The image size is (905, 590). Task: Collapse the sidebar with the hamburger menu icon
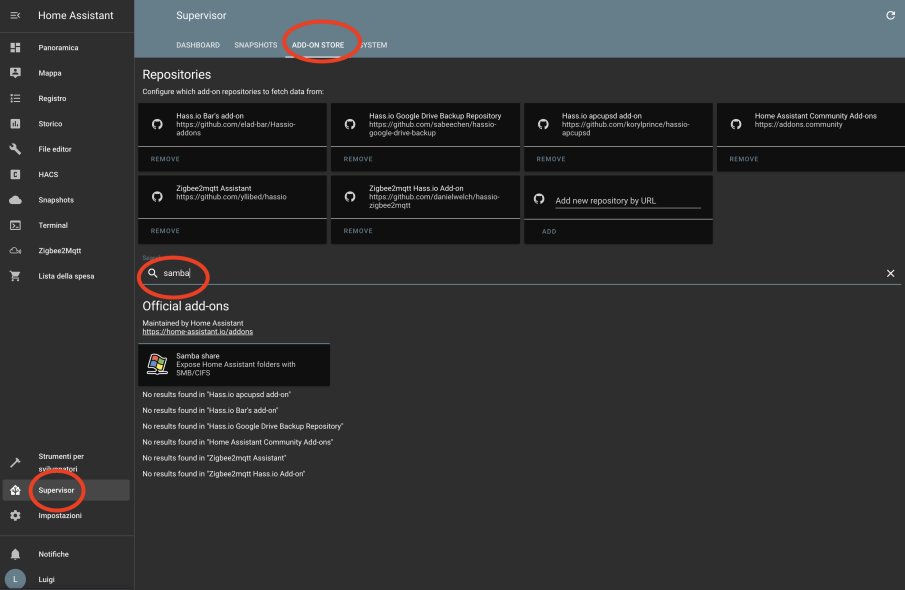click(16, 16)
